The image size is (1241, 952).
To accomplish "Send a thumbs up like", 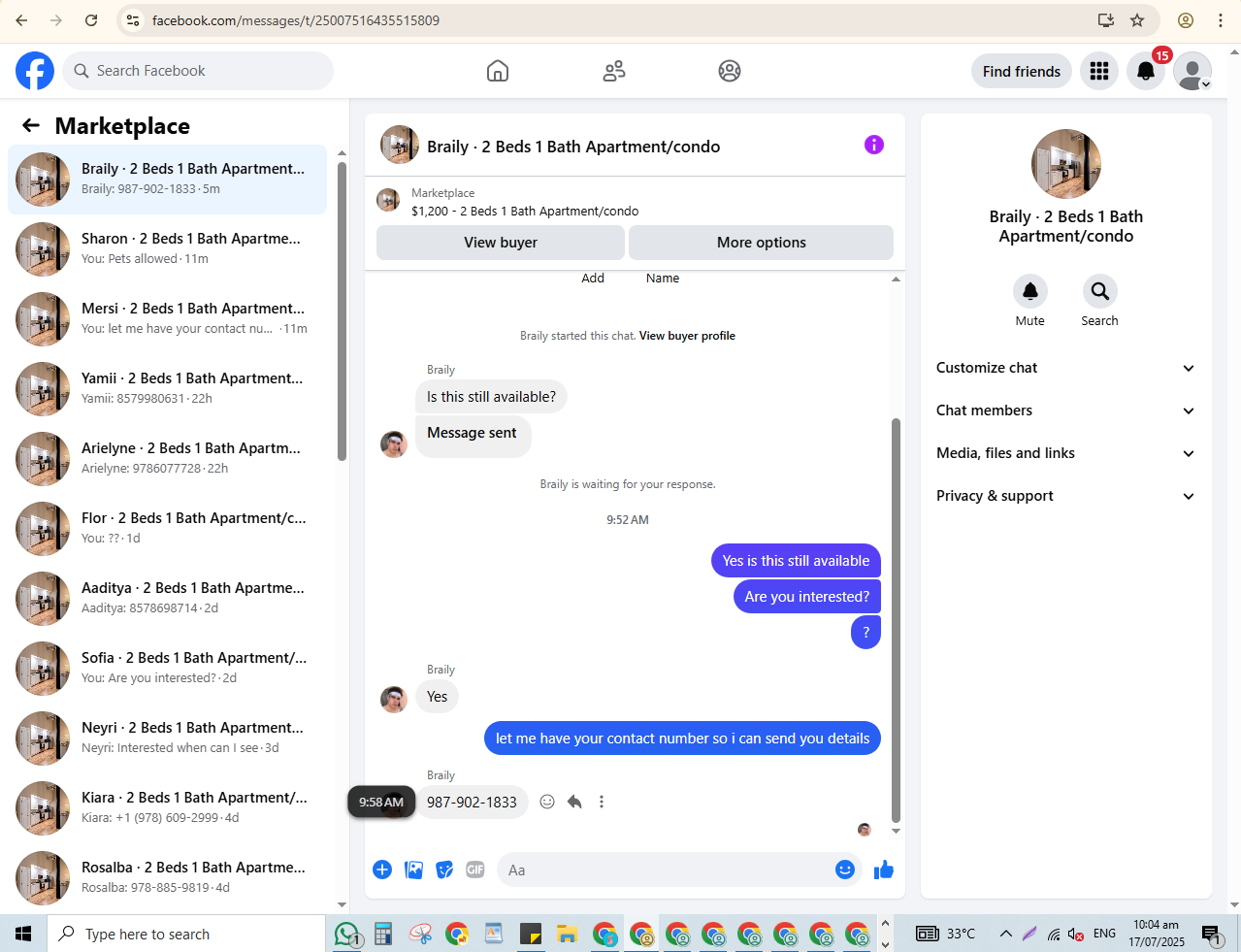I will (883, 870).
